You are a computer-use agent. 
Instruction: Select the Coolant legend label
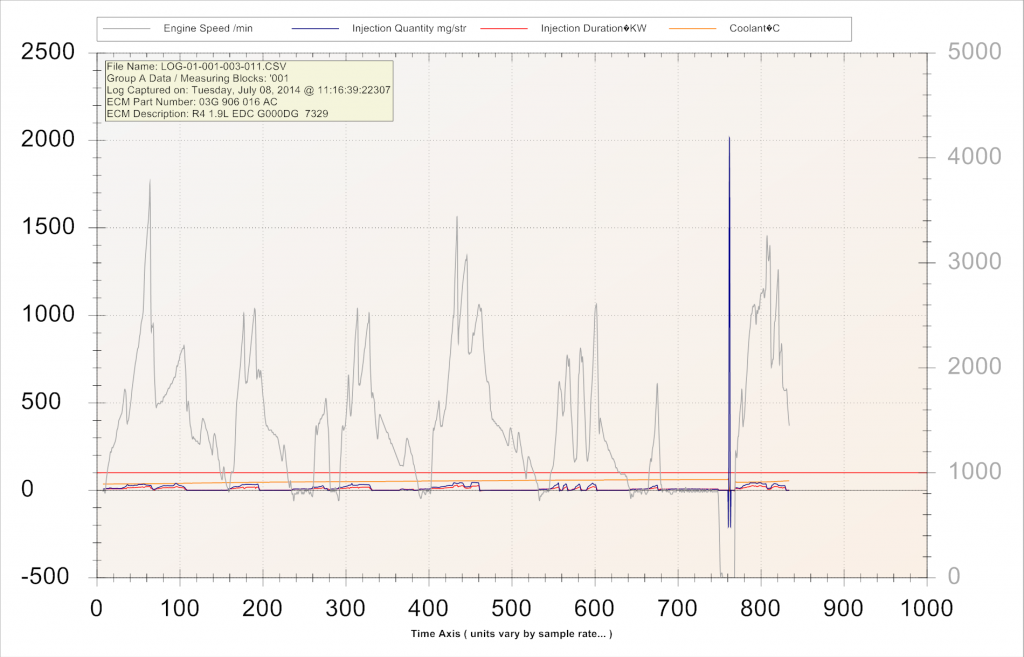click(x=756, y=28)
